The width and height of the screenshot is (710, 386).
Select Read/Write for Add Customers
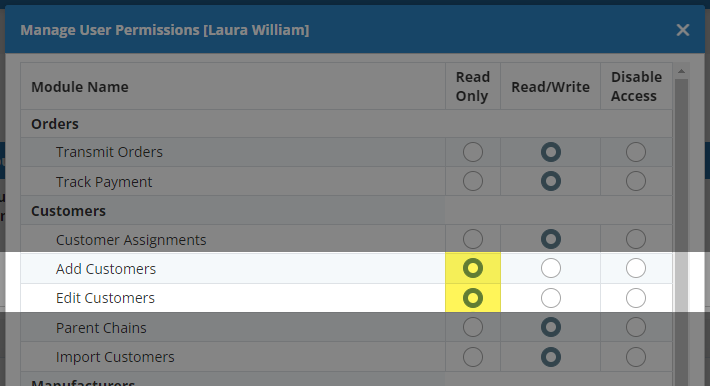pos(551,268)
